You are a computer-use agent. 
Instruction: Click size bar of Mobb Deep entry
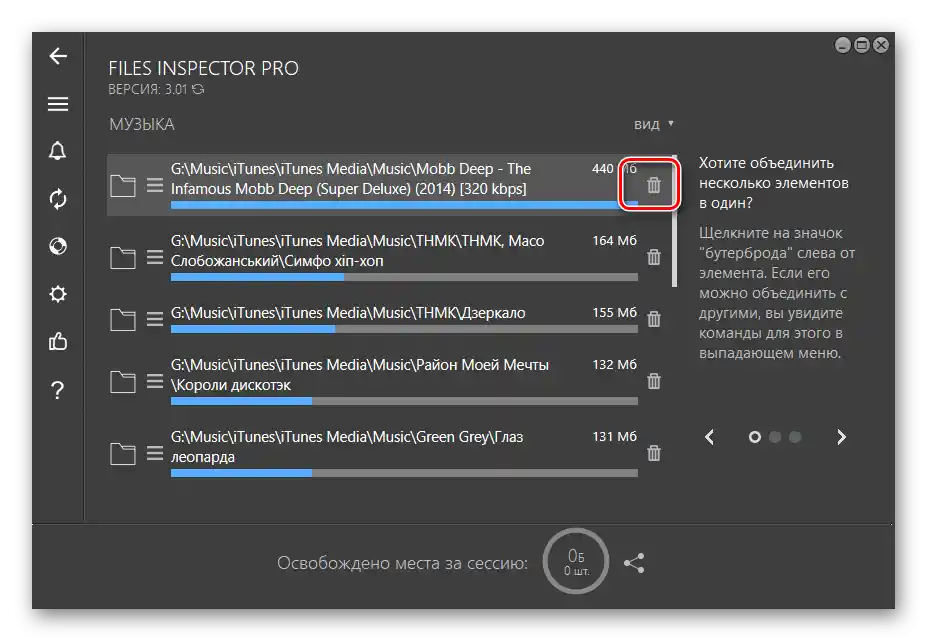[404, 205]
